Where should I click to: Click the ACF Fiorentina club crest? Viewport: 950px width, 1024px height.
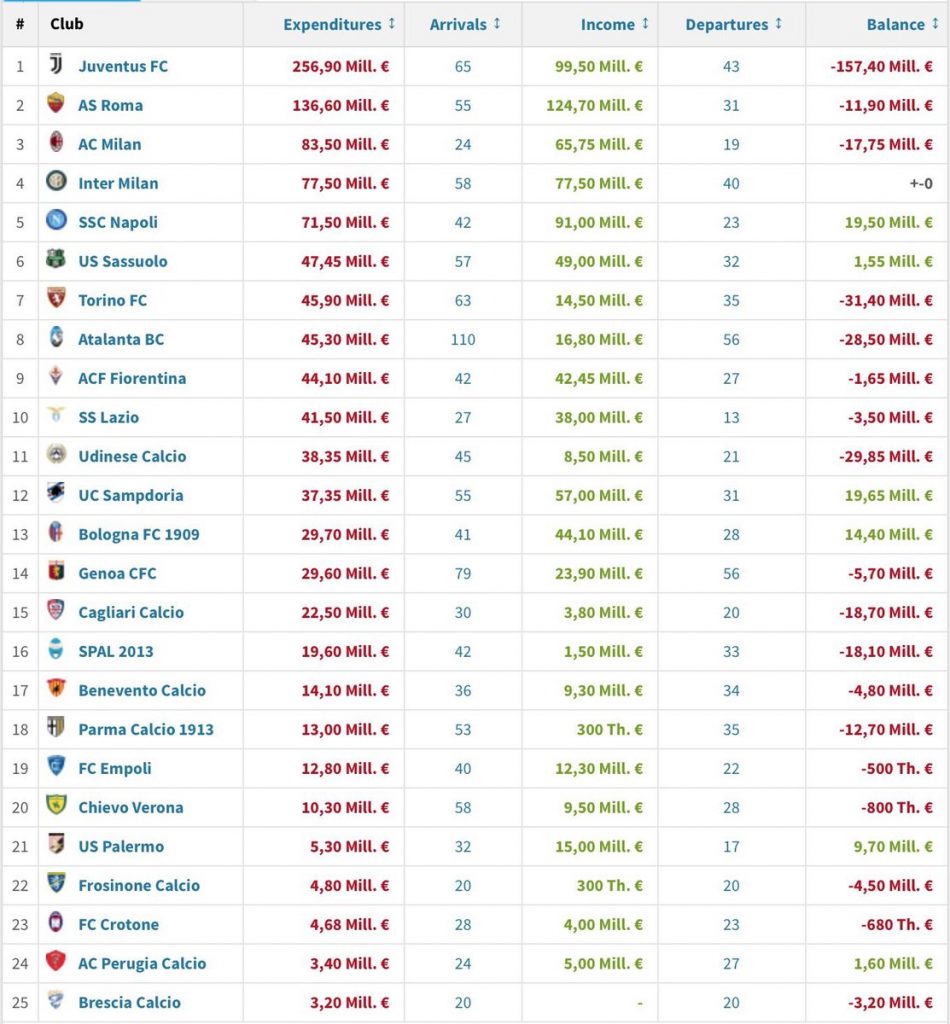click(56, 376)
